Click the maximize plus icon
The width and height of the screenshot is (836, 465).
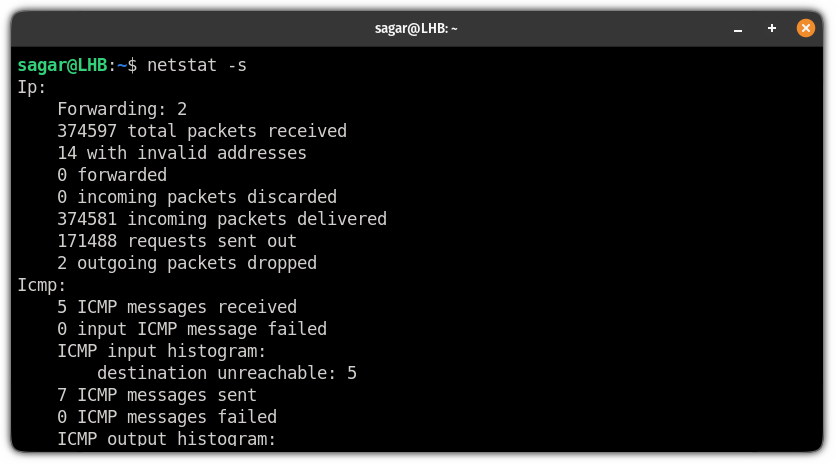click(771, 28)
